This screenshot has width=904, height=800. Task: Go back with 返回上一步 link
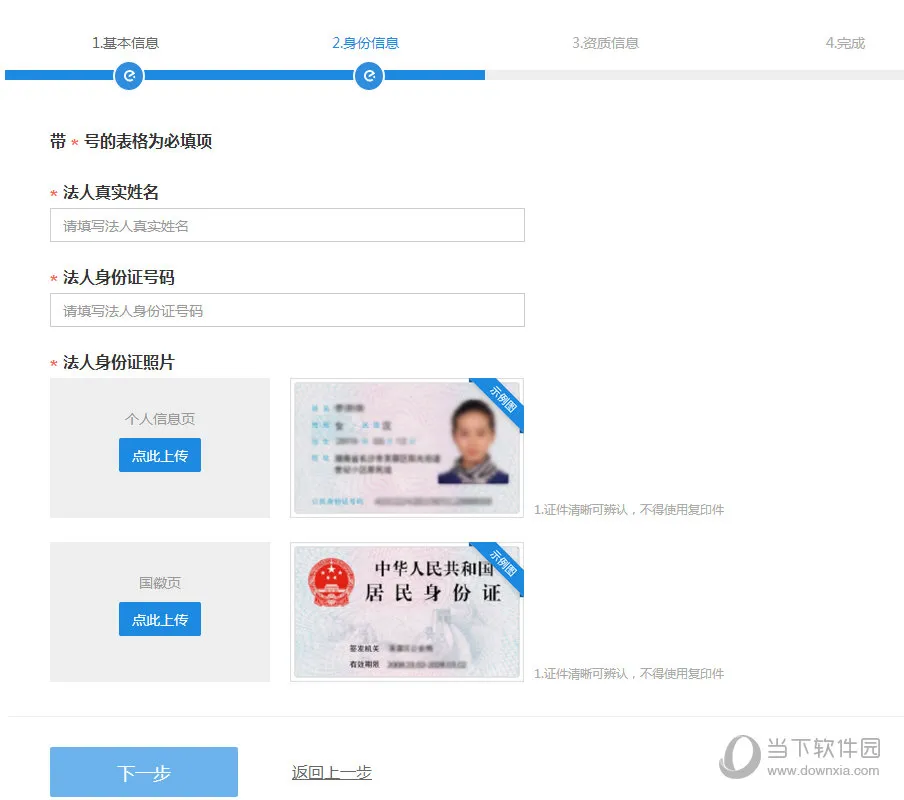click(x=332, y=772)
